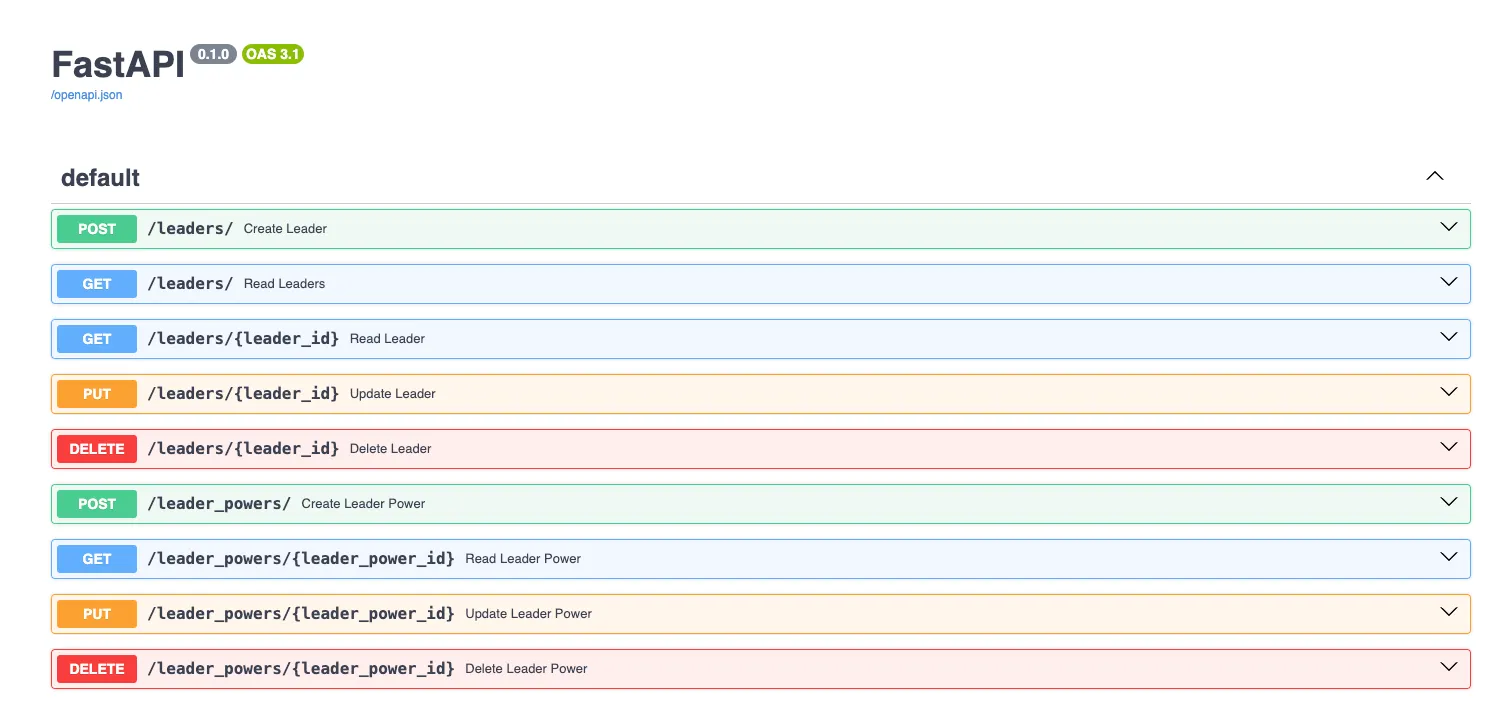
Task: Expand the Create Leader endpoint chevron
Action: (x=1448, y=226)
